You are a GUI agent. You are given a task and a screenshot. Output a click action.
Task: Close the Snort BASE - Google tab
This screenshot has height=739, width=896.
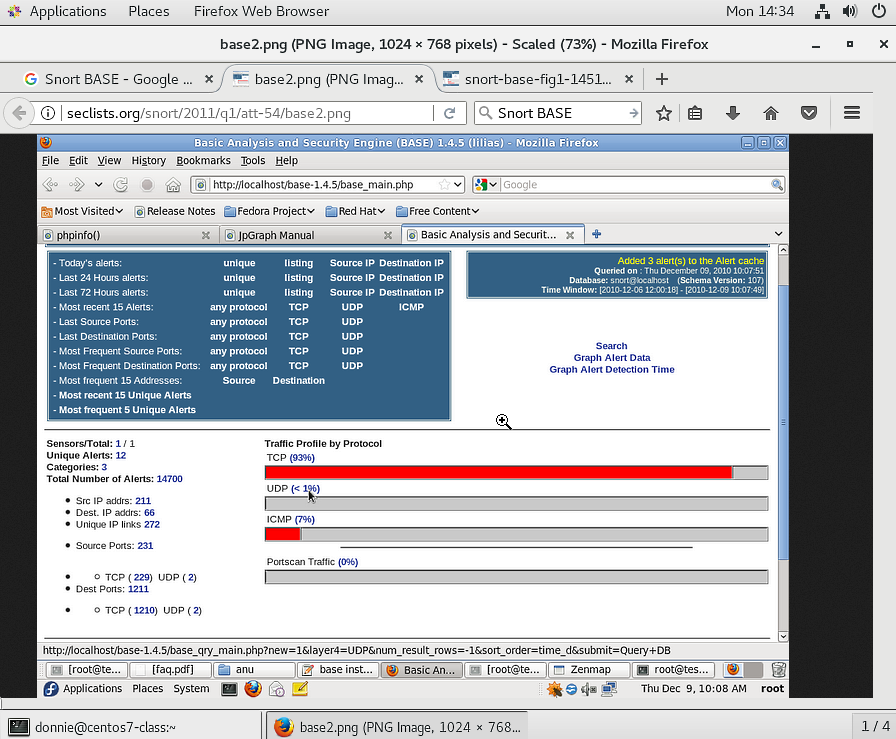pos(209,79)
